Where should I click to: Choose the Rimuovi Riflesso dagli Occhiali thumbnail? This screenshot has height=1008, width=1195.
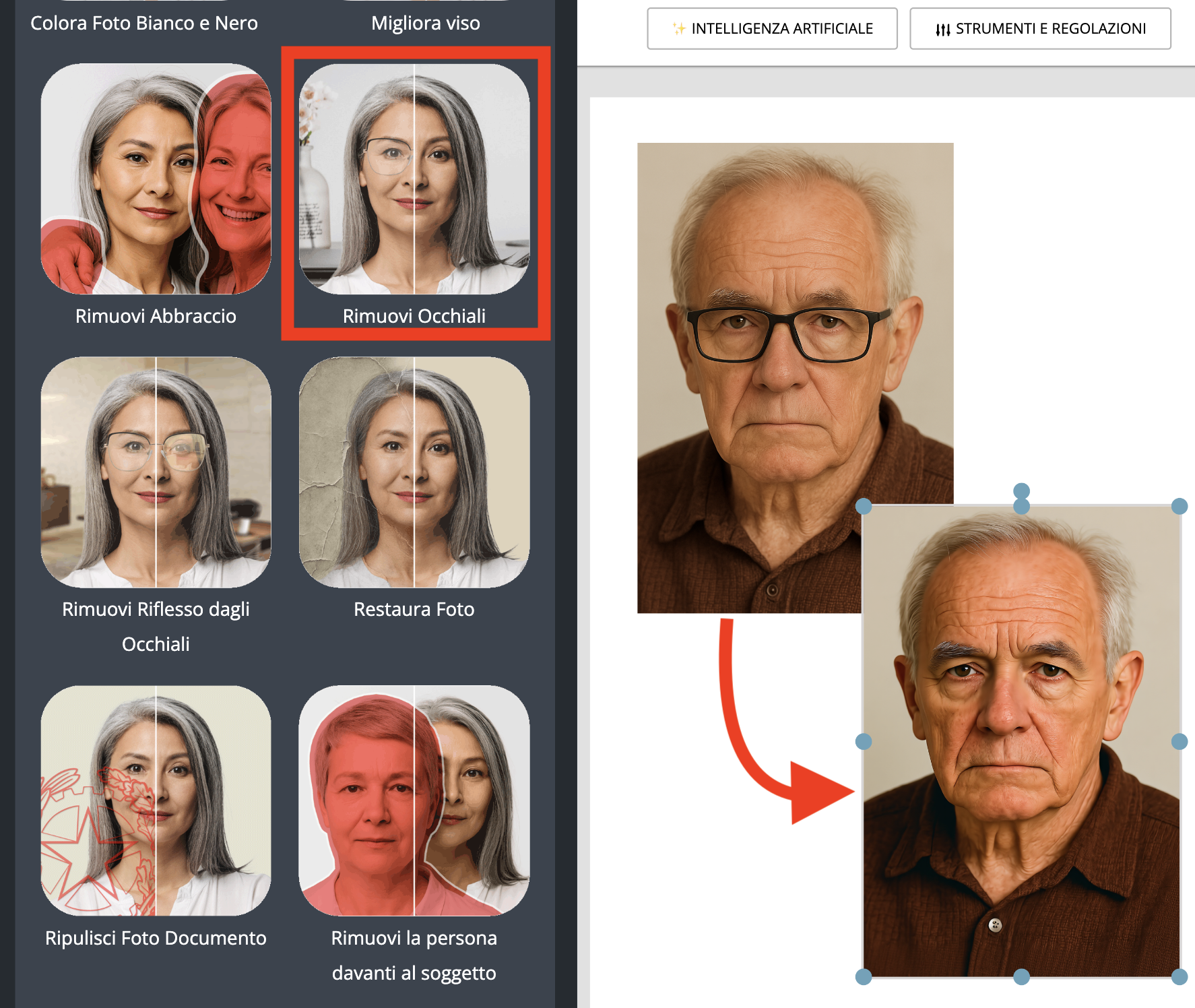pos(156,472)
